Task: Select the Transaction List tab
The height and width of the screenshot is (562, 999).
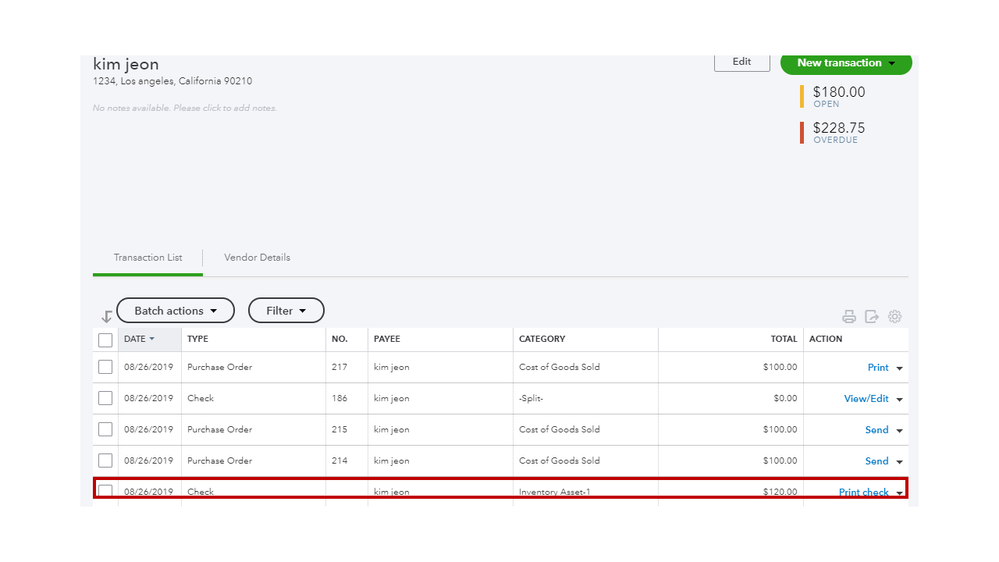Action: click(148, 258)
